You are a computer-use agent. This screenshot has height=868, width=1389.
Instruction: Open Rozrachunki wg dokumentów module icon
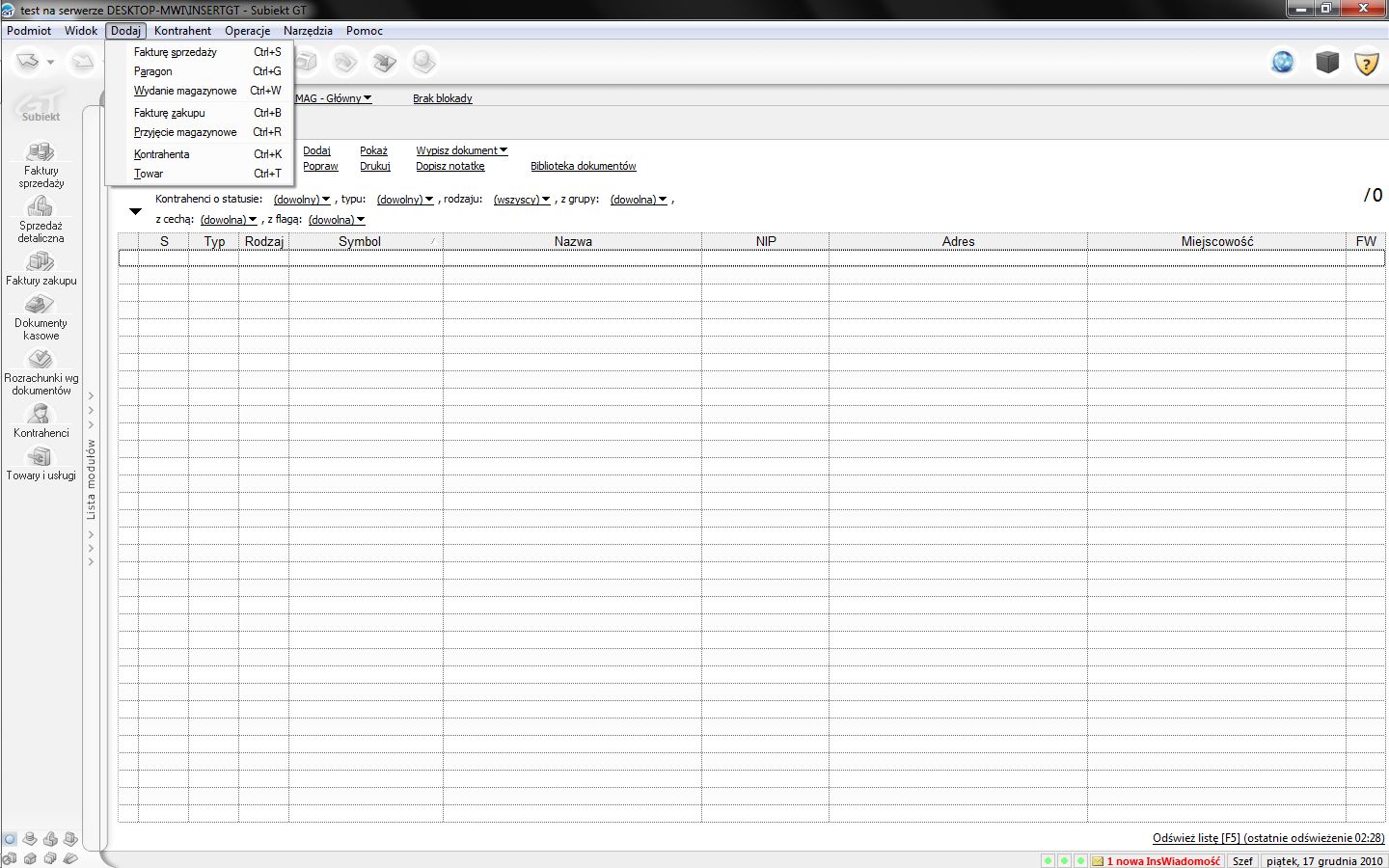[x=41, y=360]
